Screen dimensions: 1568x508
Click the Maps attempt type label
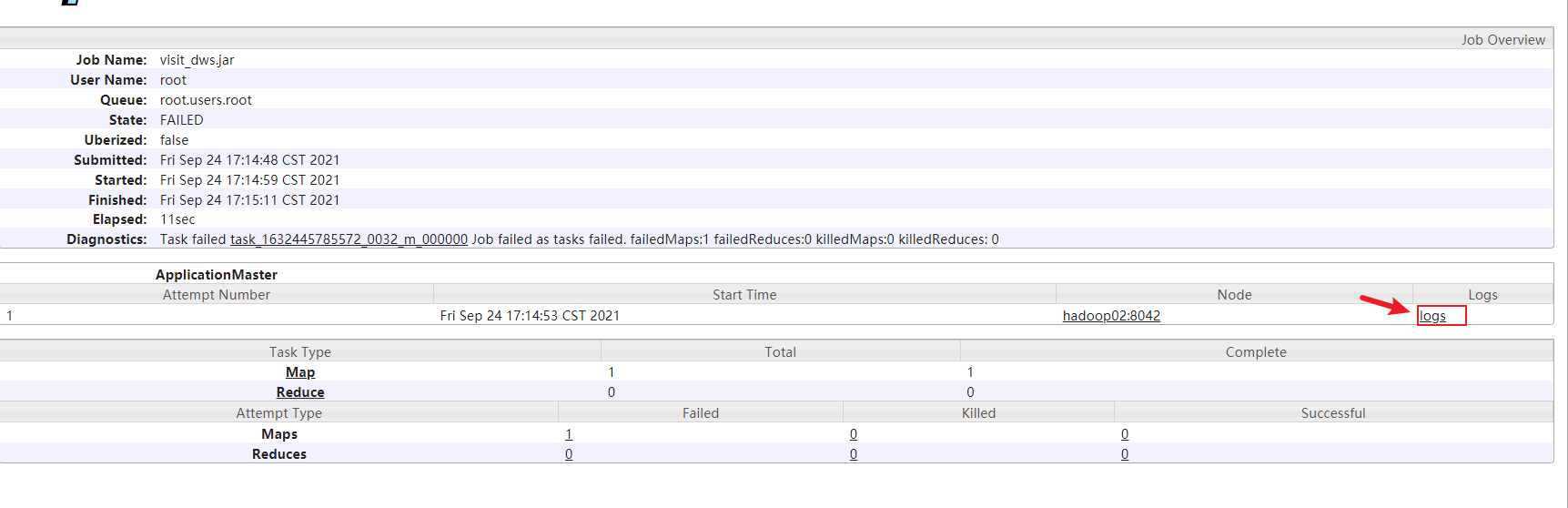(x=279, y=434)
